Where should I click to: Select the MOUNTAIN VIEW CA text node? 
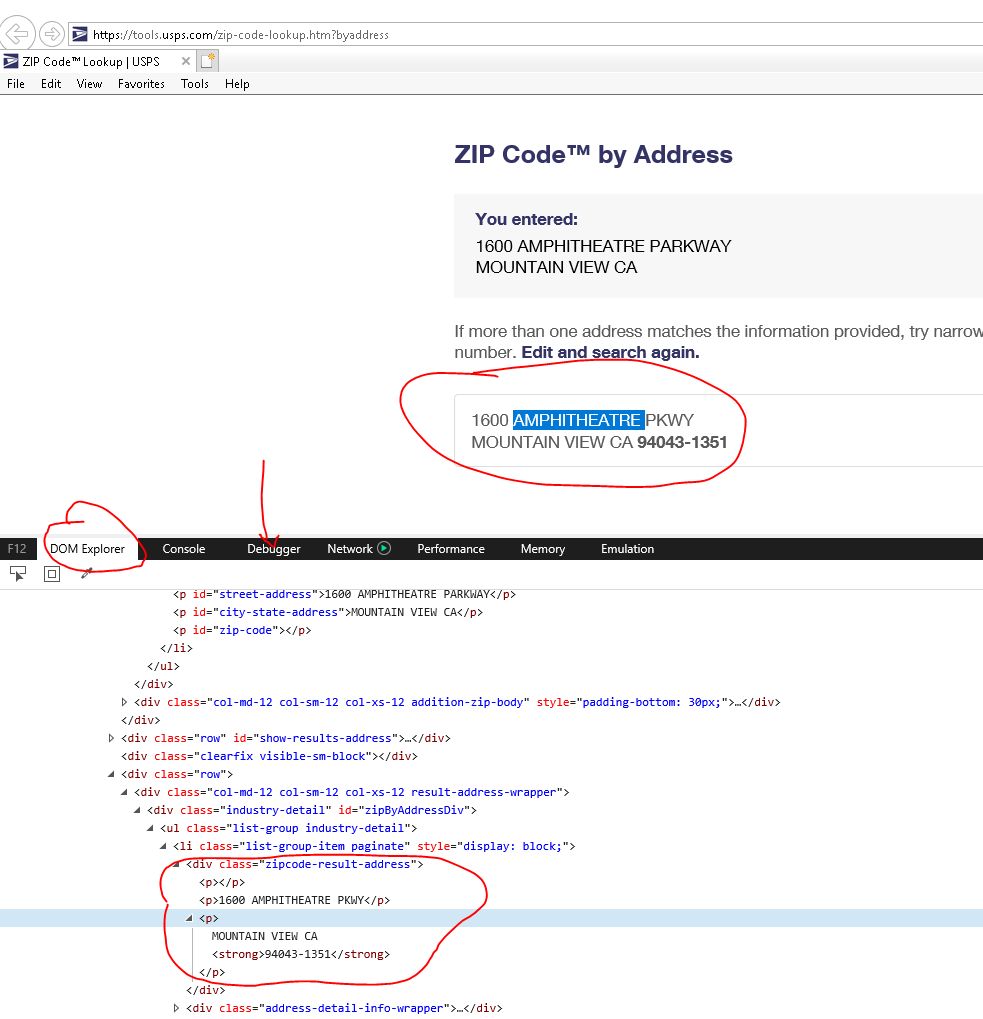click(x=264, y=936)
